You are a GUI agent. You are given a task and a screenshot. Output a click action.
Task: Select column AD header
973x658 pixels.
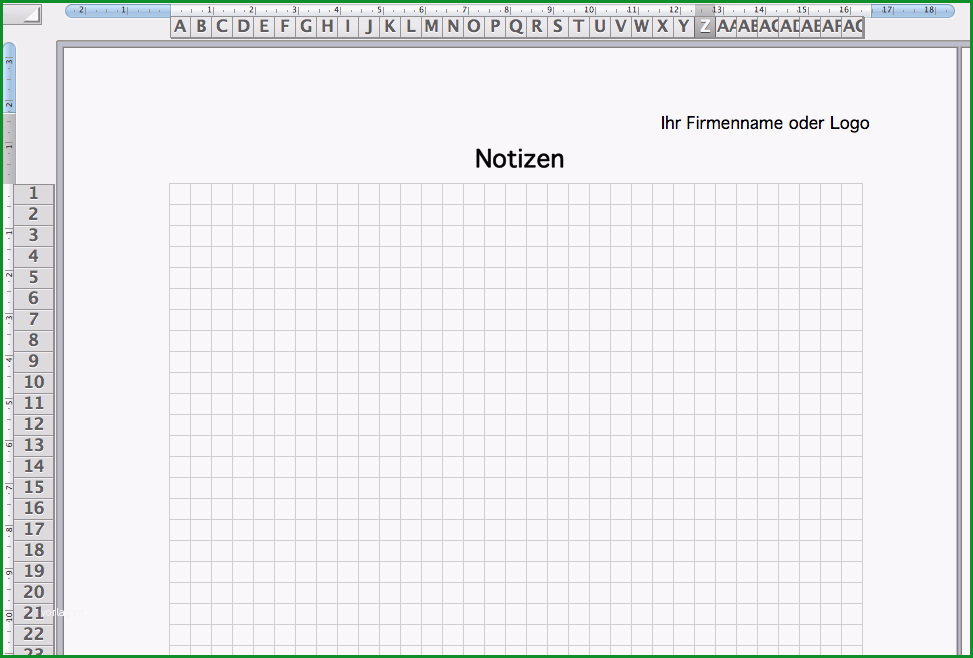click(789, 27)
